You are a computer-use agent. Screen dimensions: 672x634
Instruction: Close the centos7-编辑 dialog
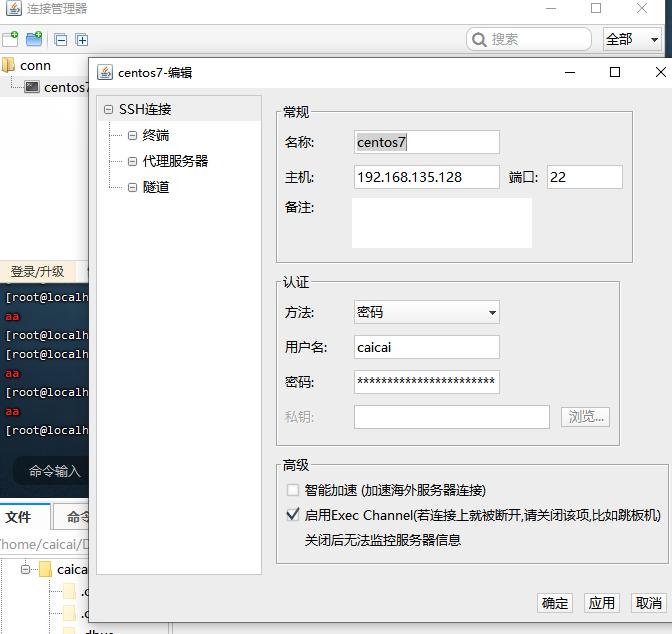tap(661, 72)
